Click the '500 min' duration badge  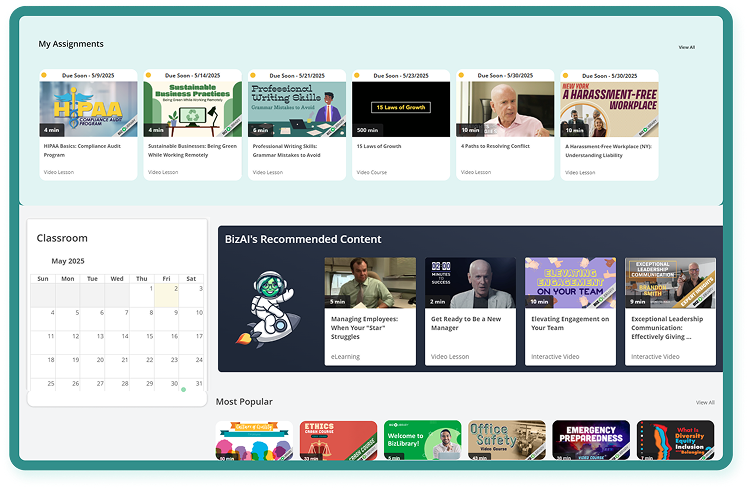tap(367, 130)
